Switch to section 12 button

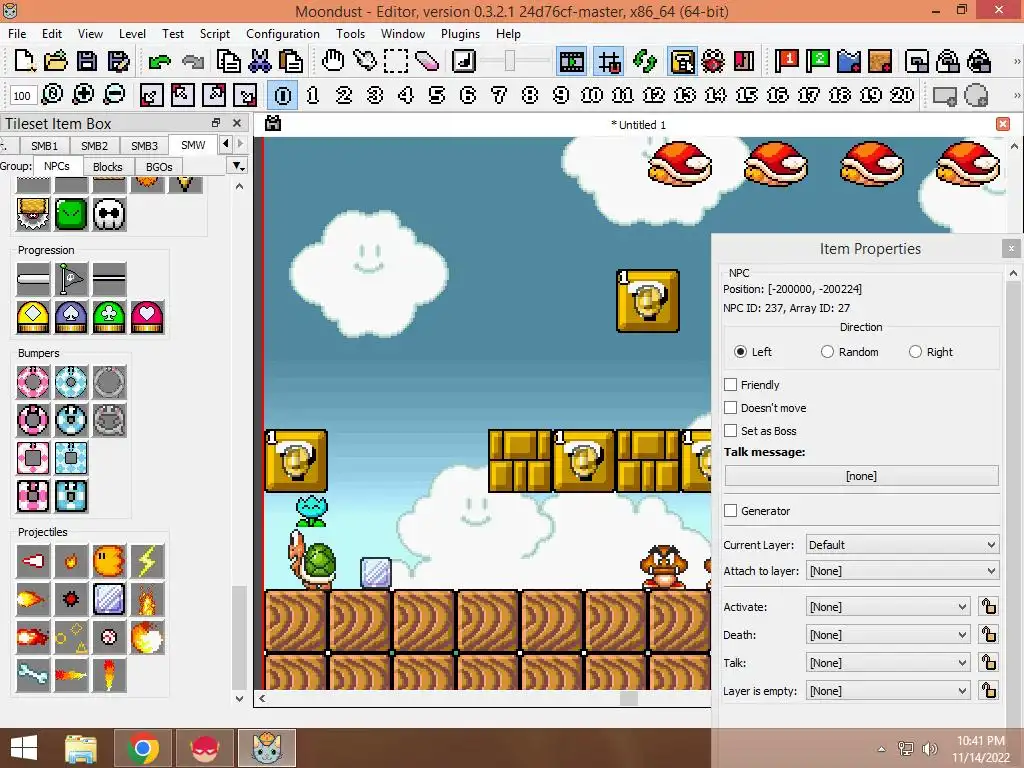click(x=654, y=95)
